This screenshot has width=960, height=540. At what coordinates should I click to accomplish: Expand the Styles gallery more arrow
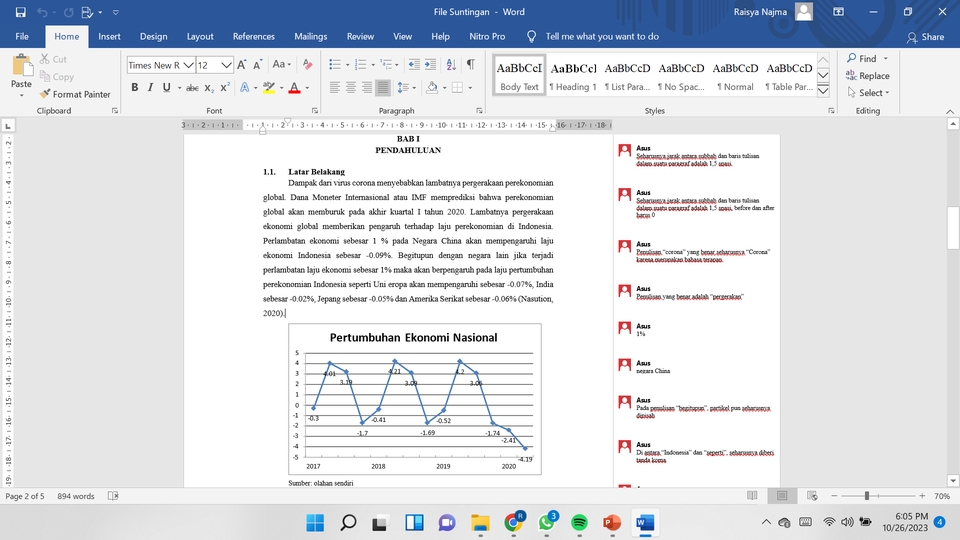click(823, 88)
